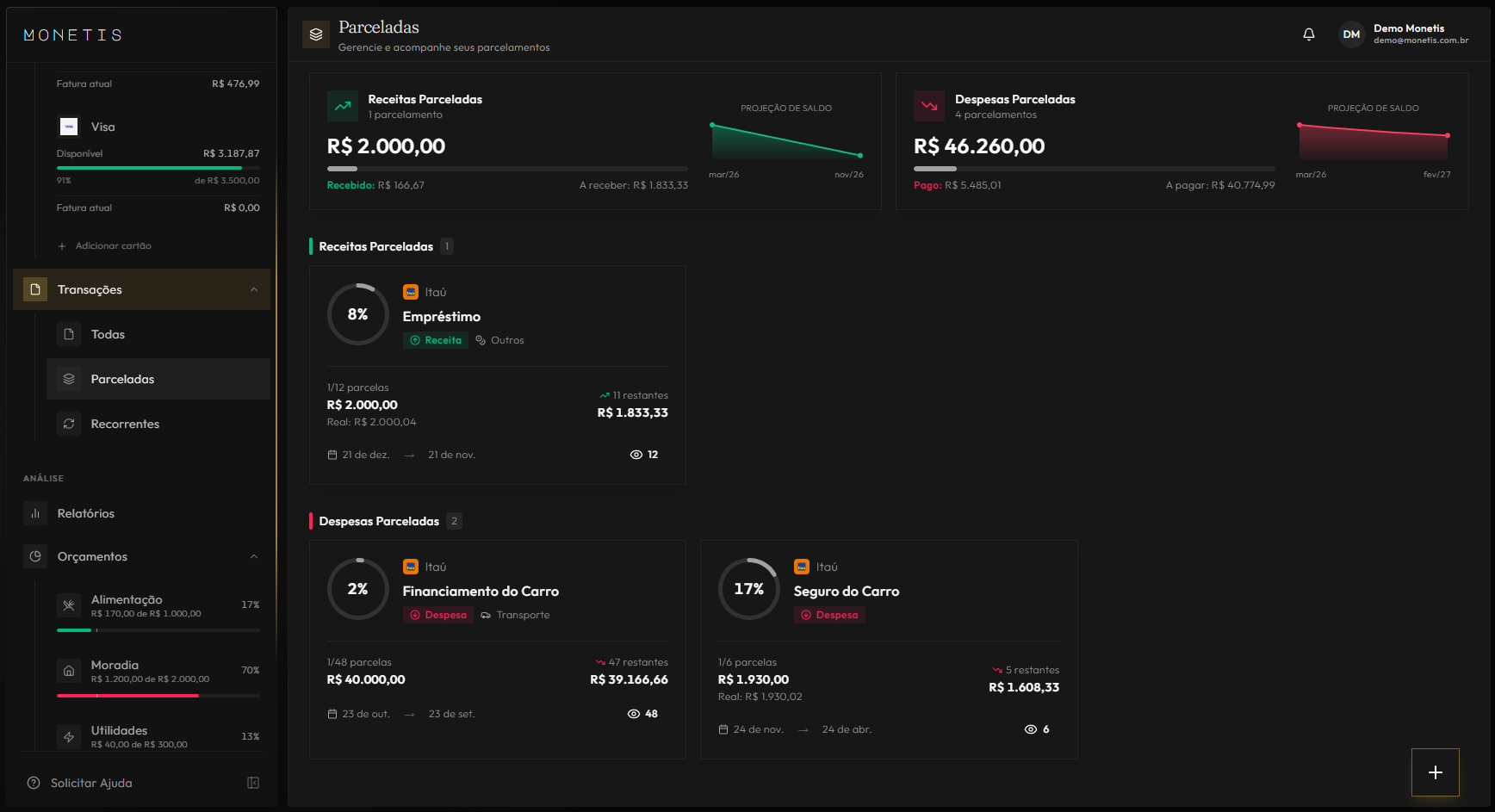Click the DM user avatar
The image size is (1495, 812).
click(1351, 34)
